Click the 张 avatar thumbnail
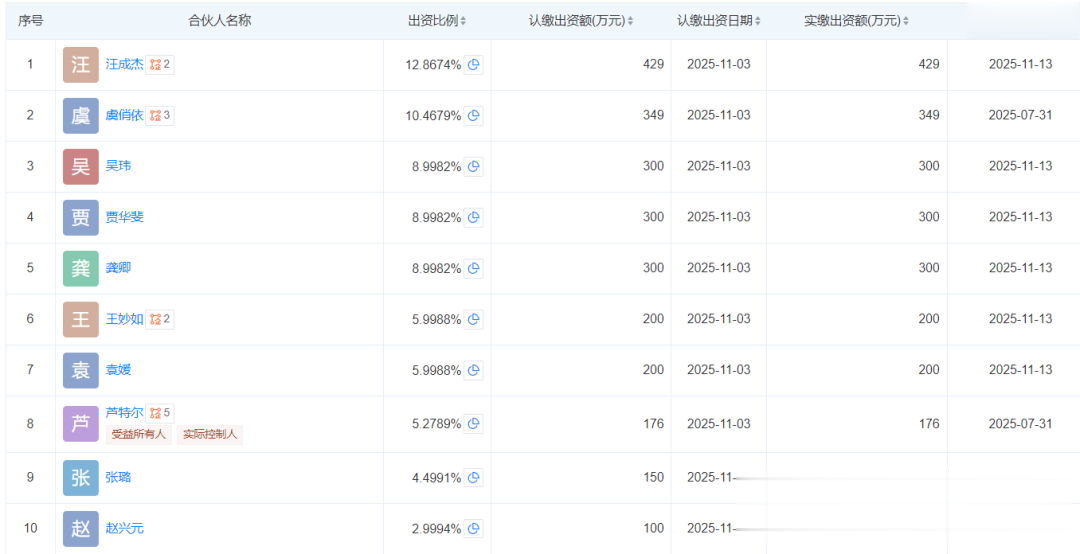 point(81,478)
